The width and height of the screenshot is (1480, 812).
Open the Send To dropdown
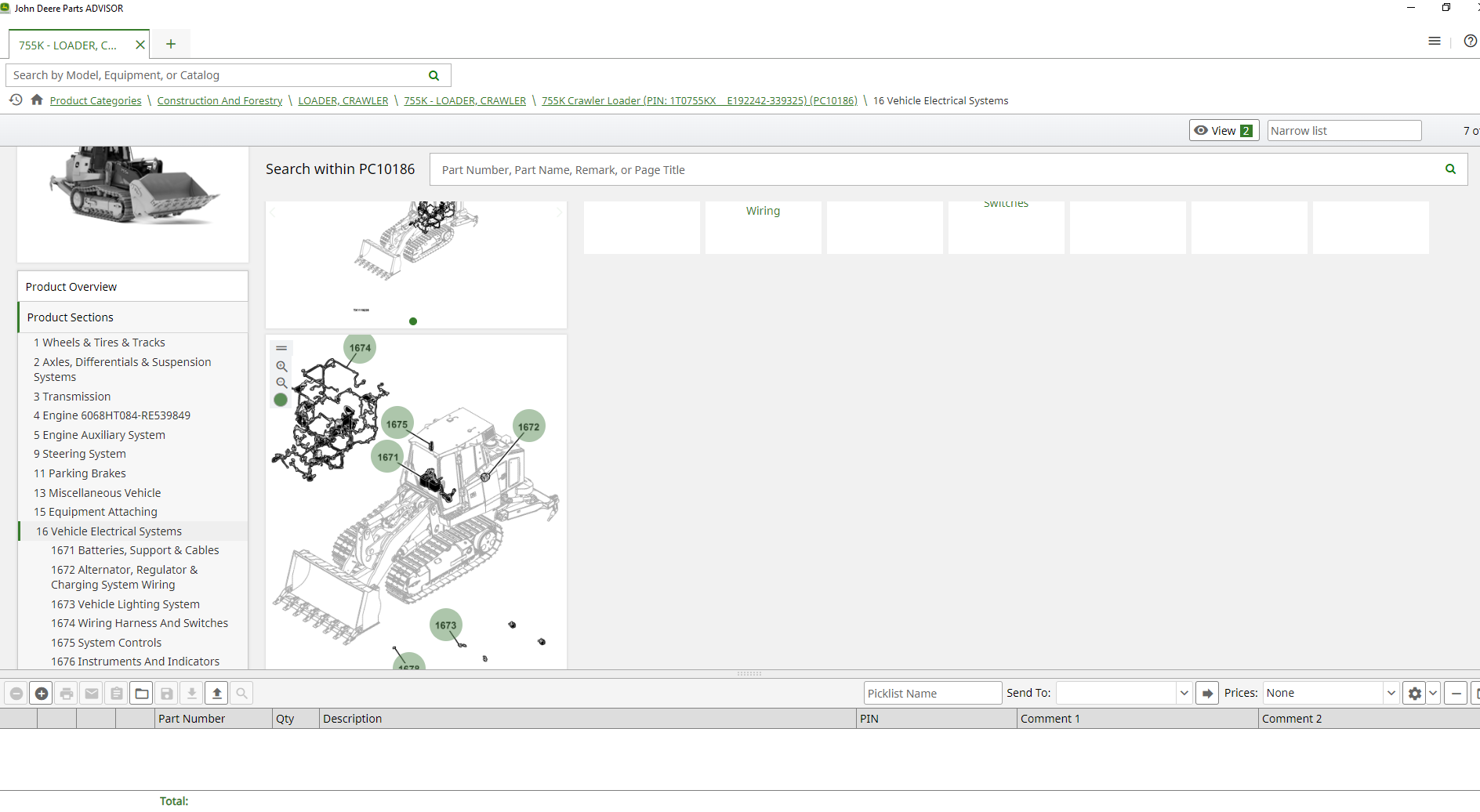1184,694
